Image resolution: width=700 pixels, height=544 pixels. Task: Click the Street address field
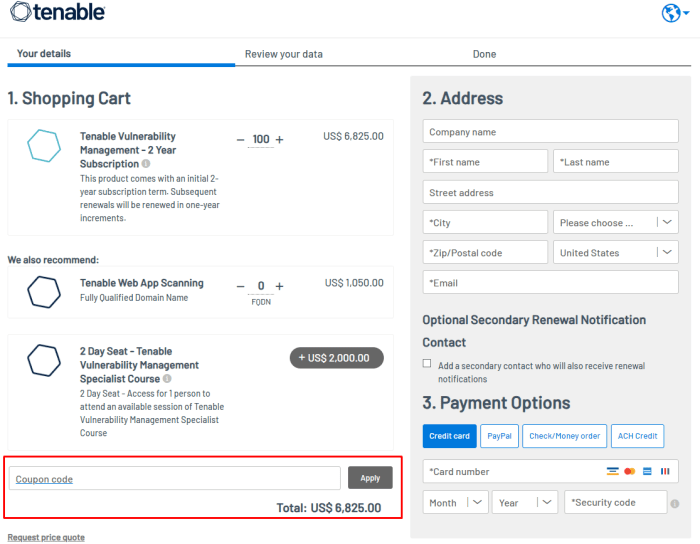click(550, 192)
